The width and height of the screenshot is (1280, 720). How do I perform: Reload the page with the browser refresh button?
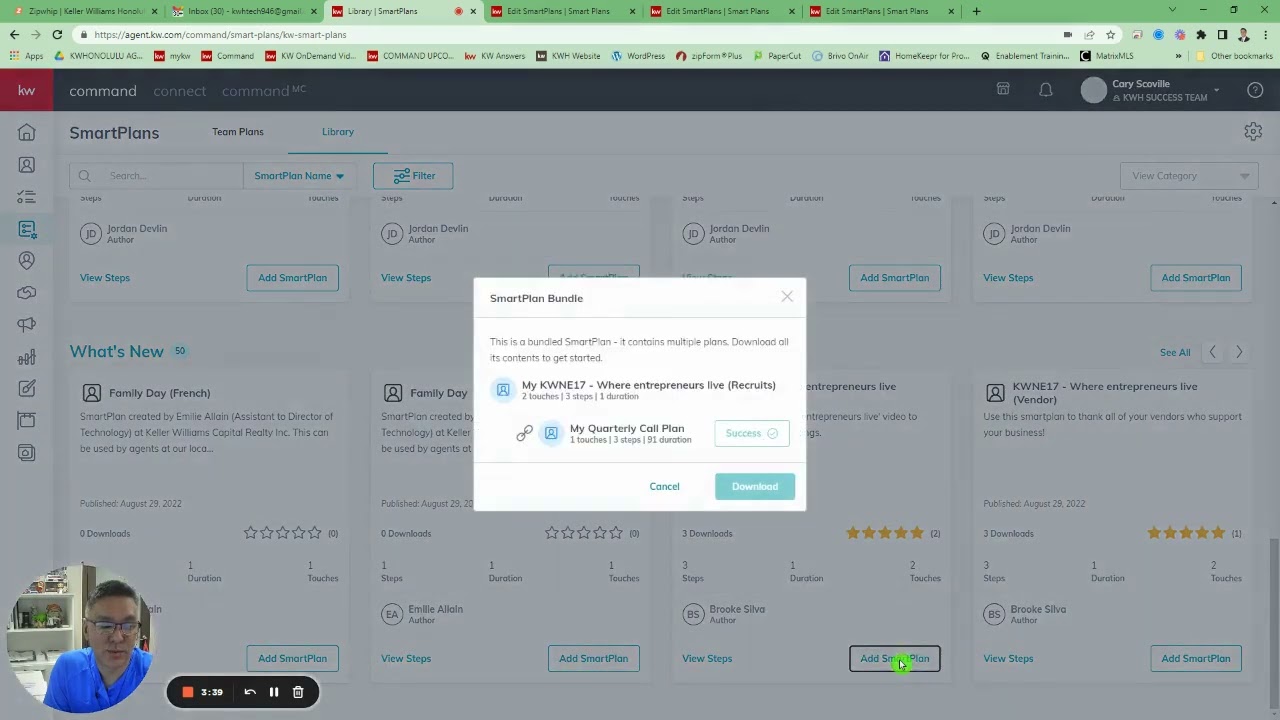coord(57,35)
